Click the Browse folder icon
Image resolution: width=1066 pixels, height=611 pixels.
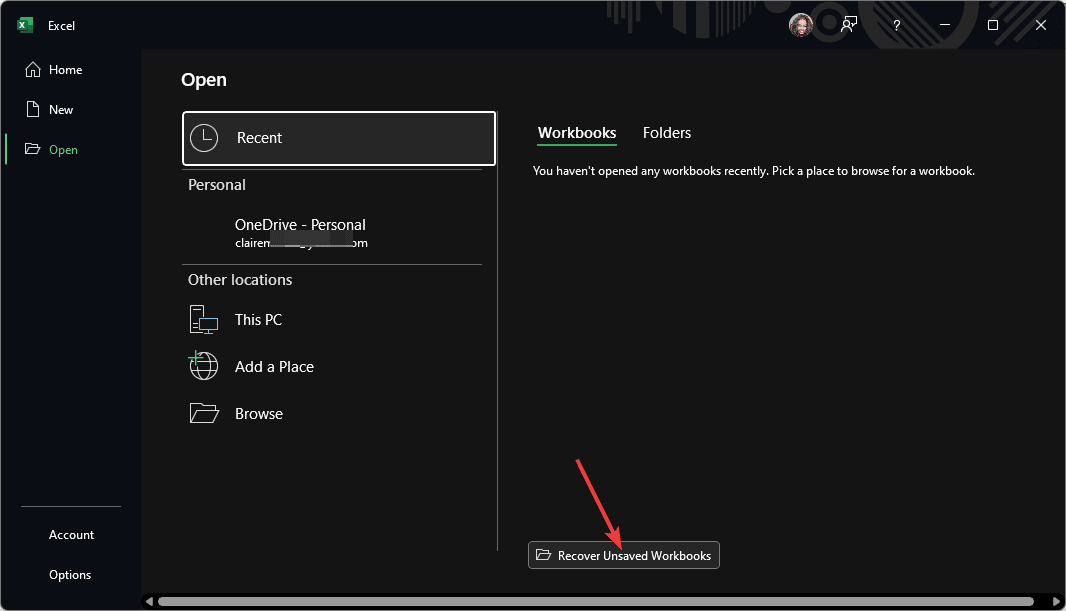[204, 413]
